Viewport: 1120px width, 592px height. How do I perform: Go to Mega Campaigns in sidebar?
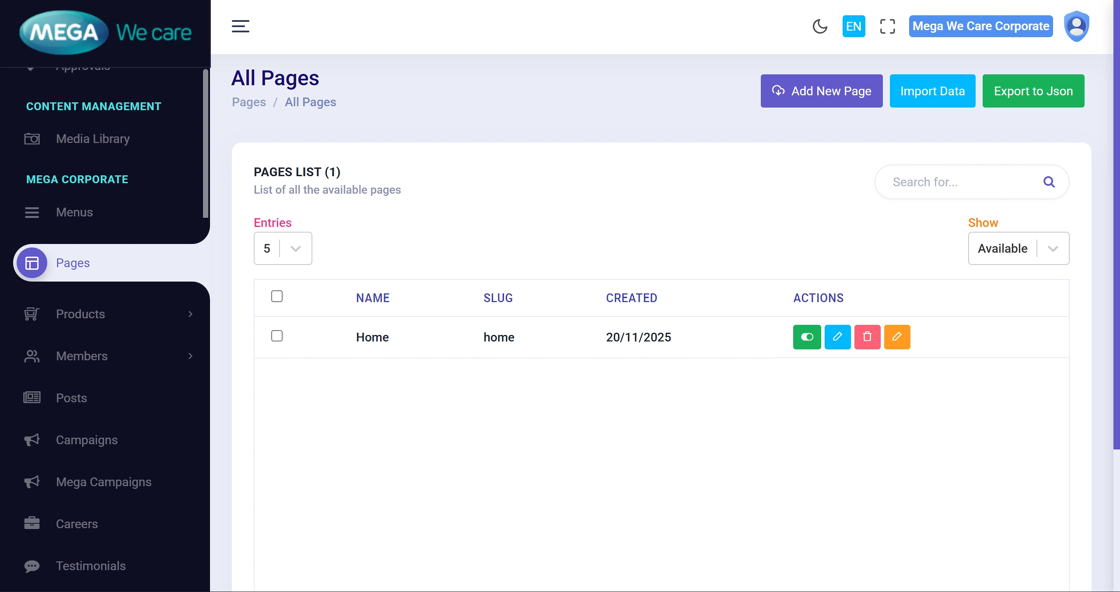tap(103, 482)
